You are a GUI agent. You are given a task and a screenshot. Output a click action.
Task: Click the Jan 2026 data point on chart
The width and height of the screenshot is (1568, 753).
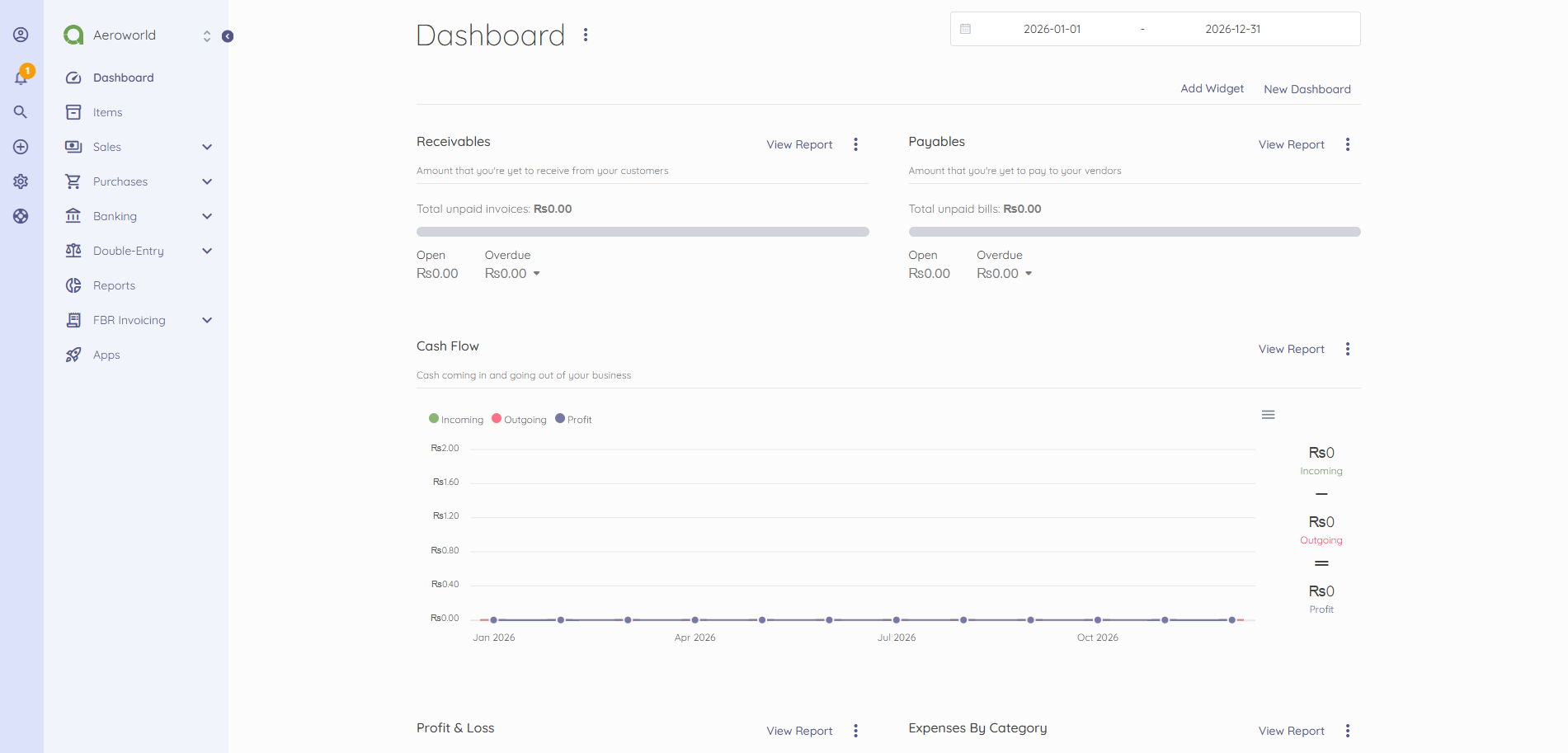coord(493,619)
